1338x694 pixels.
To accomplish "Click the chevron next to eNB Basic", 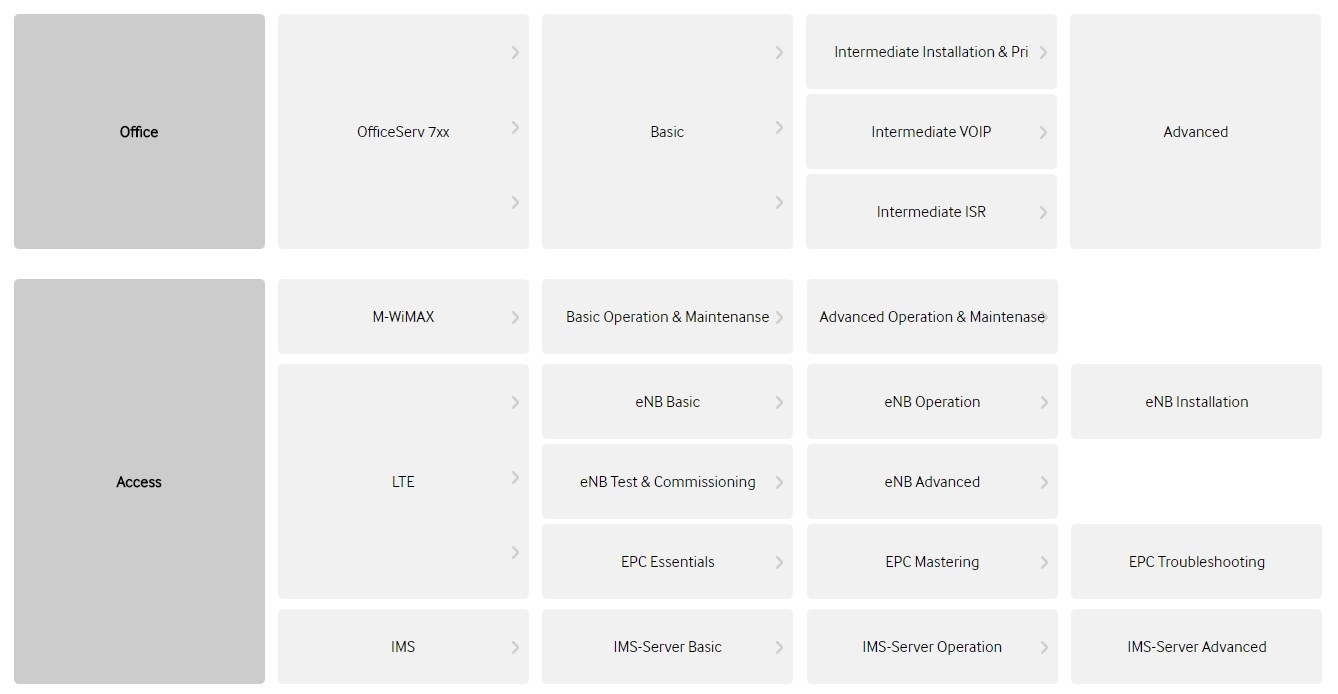I will coord(779,402).
